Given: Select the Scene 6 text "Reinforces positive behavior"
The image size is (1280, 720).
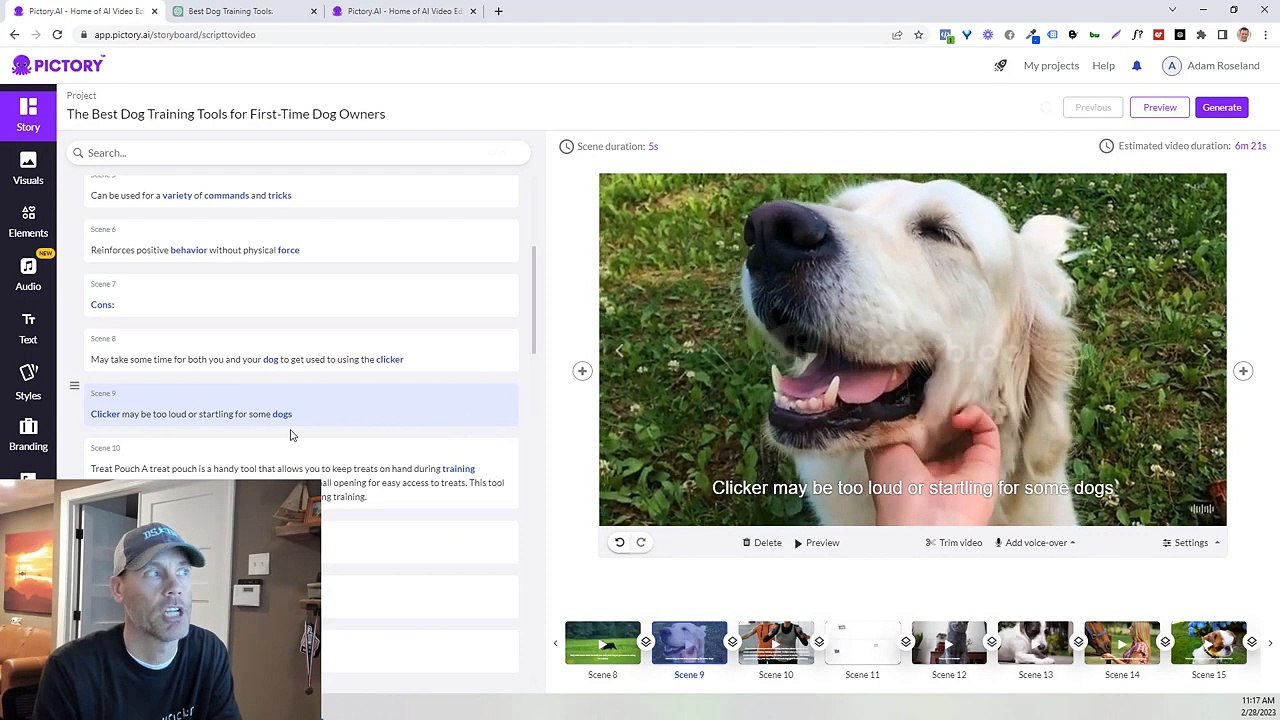Looking at the screenshot, I should pos(149,250).
